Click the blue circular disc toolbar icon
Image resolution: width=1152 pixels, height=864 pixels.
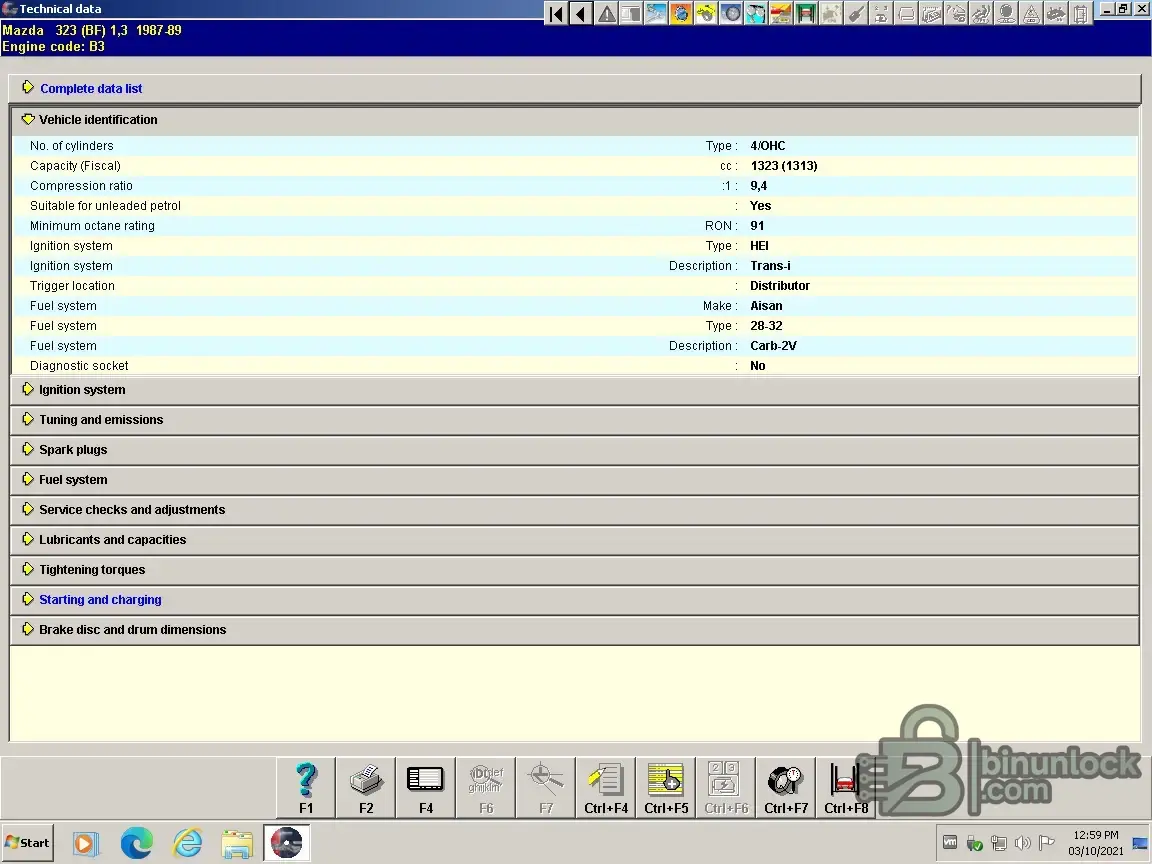pos(731,13)
